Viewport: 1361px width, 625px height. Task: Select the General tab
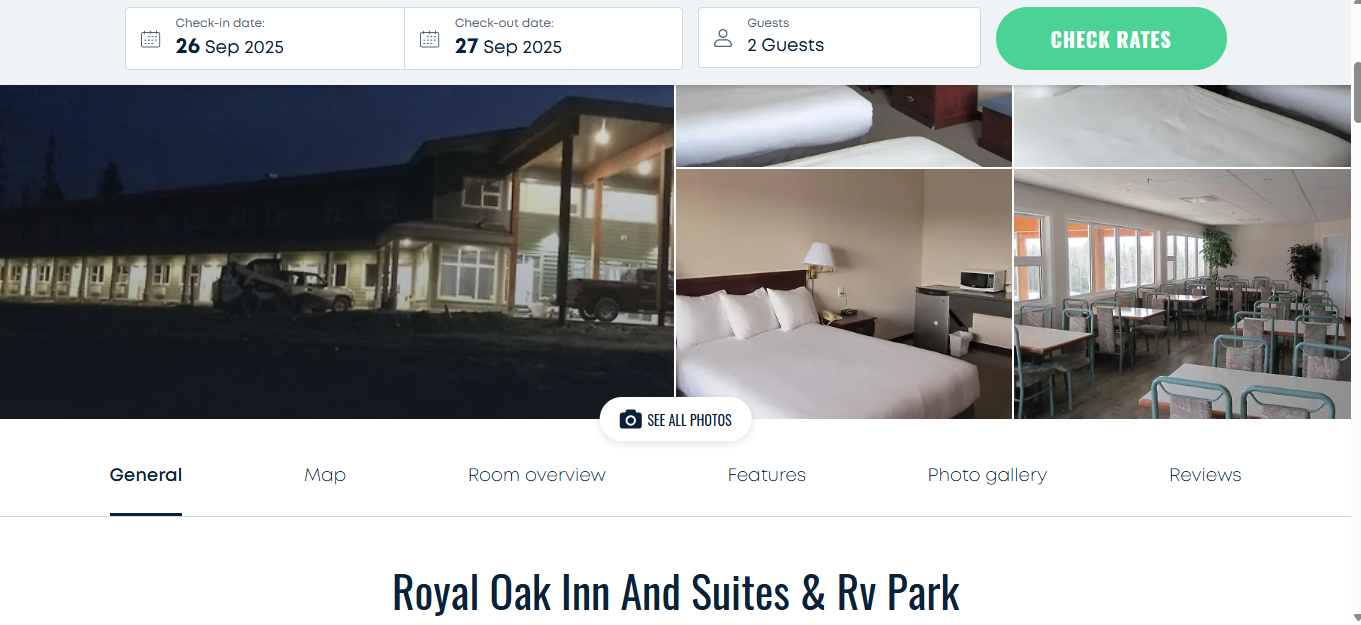tap(146, 475)
